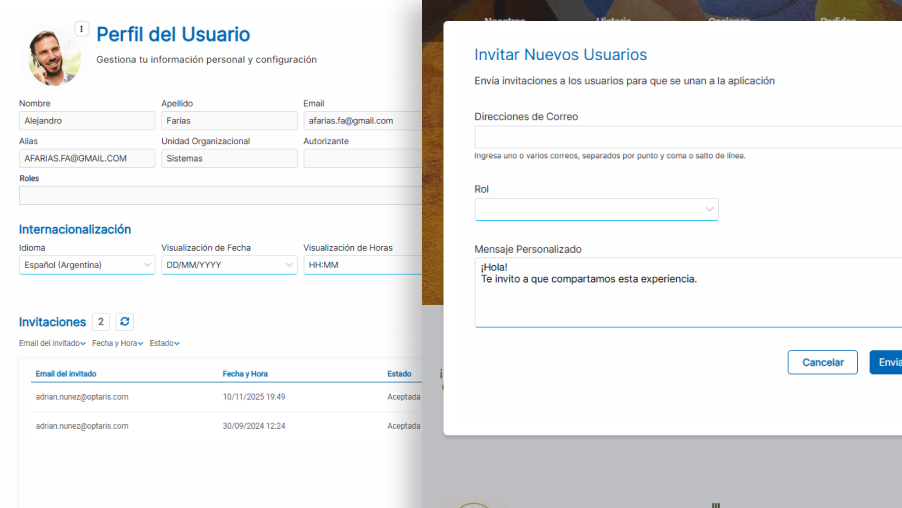Screen dimensions: 902x508
Task: Click the refresh invitations icon
Action: coord(124,321)
